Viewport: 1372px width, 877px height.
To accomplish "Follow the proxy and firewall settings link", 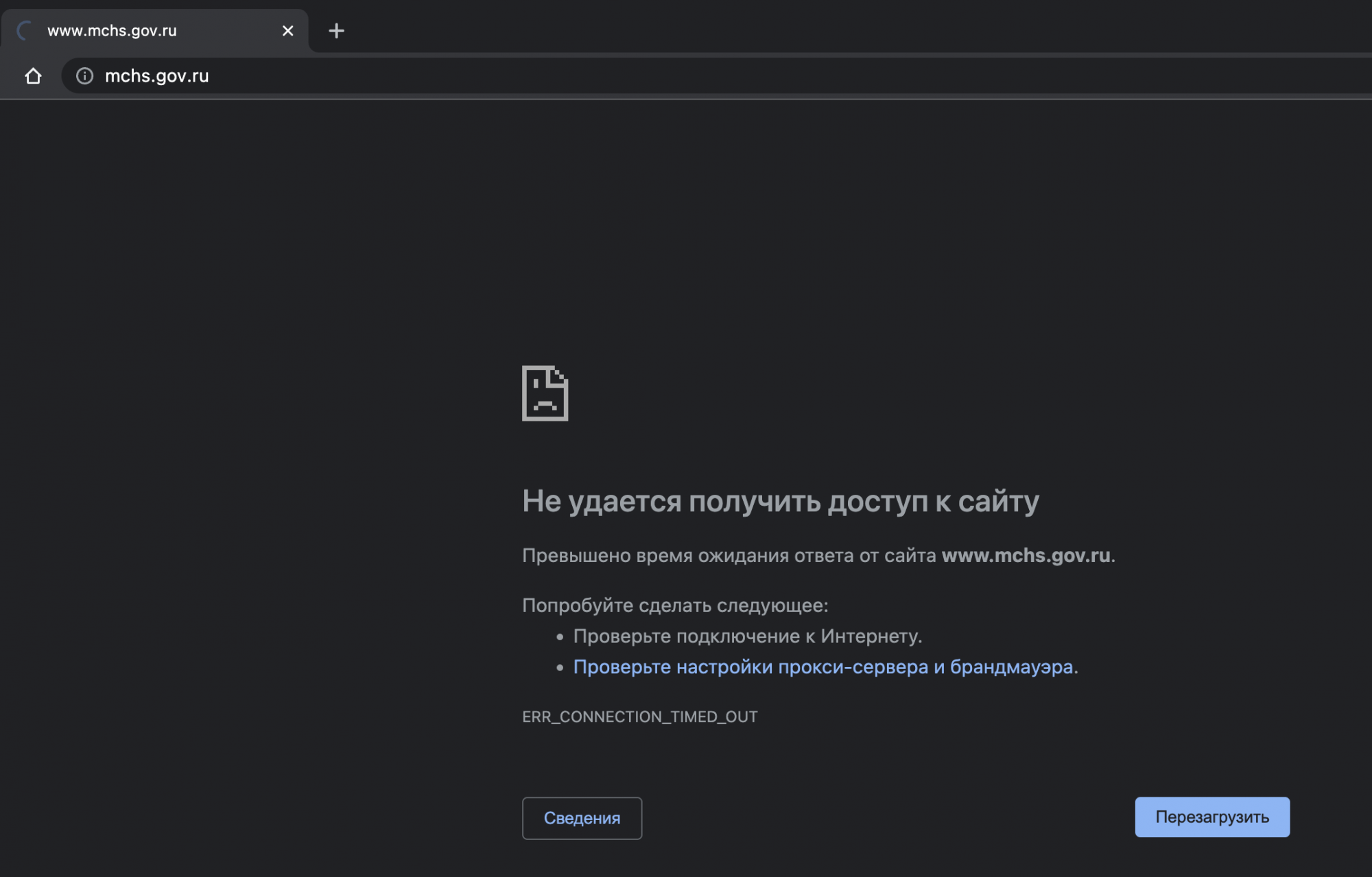I will [x=823, y=667].
